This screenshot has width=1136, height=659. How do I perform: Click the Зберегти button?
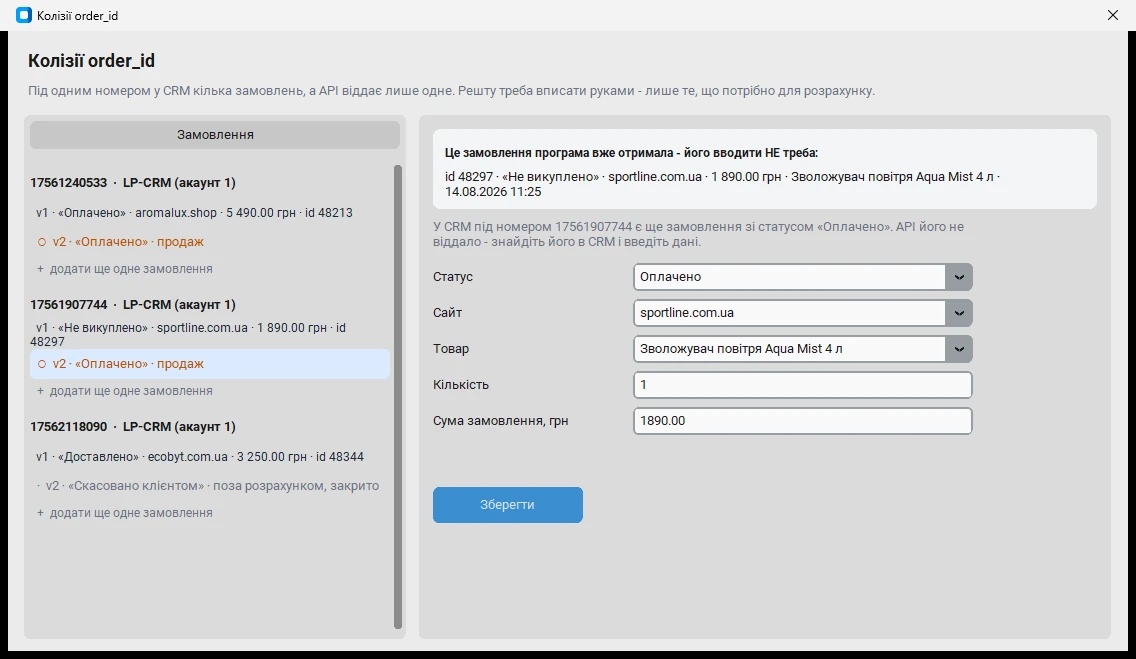[x=508, y=505]
